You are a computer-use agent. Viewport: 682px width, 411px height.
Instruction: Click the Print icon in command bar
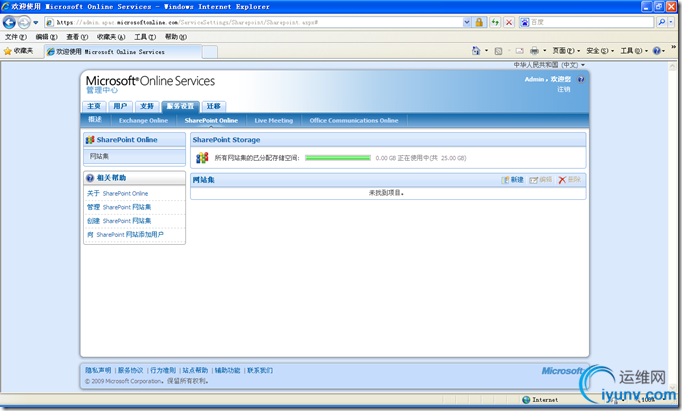535,51
